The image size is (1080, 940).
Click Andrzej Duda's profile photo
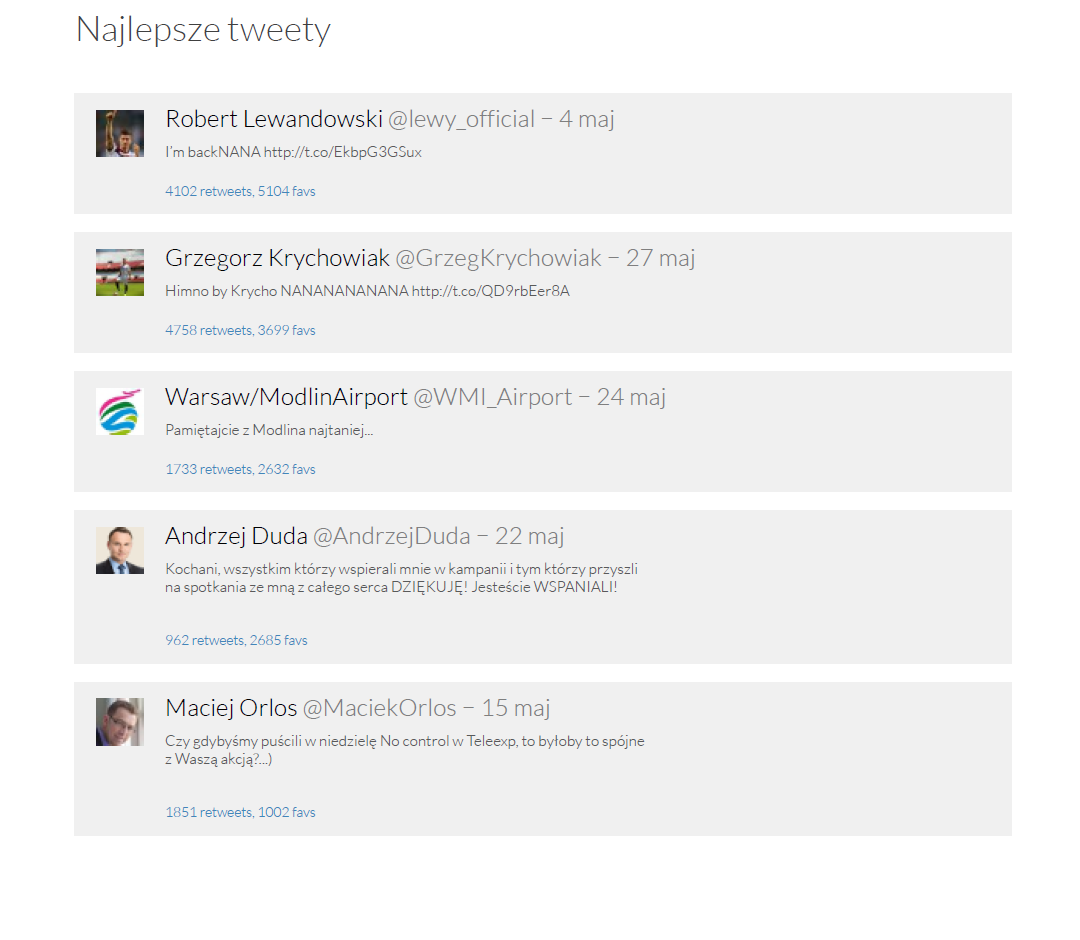pyautogui.click(x=119, y=549)
